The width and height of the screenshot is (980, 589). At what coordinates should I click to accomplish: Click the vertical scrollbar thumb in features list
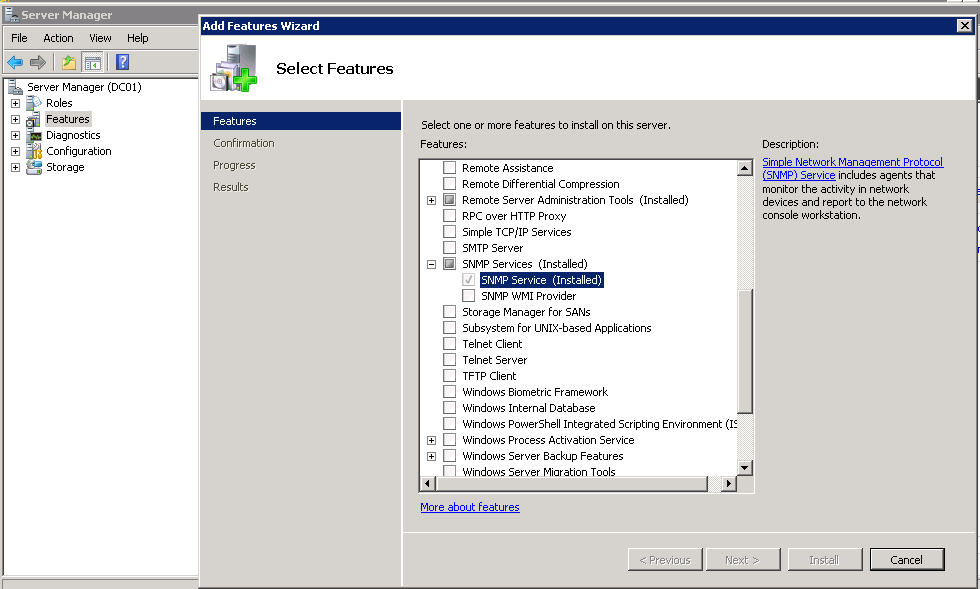coord(744,351)
